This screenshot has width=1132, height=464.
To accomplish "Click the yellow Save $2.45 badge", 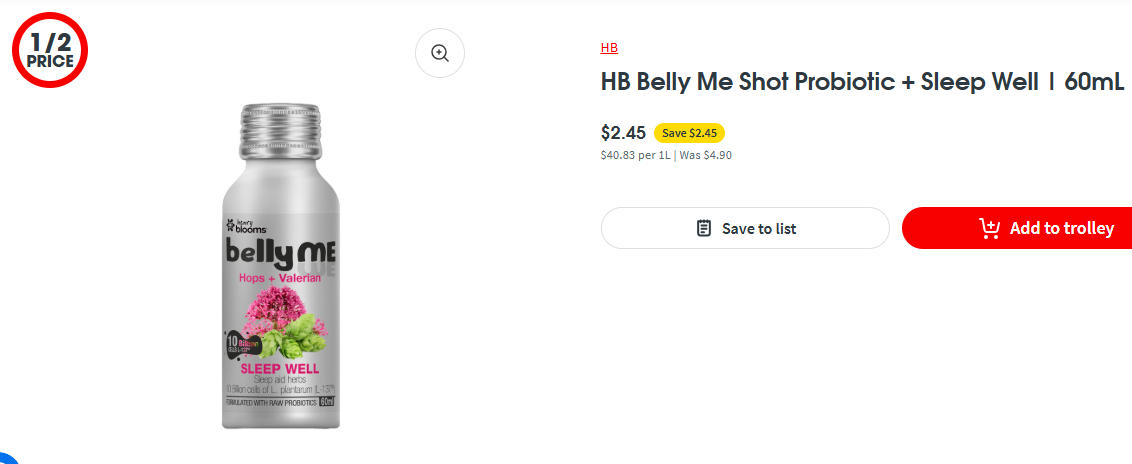I will point(689,132).
